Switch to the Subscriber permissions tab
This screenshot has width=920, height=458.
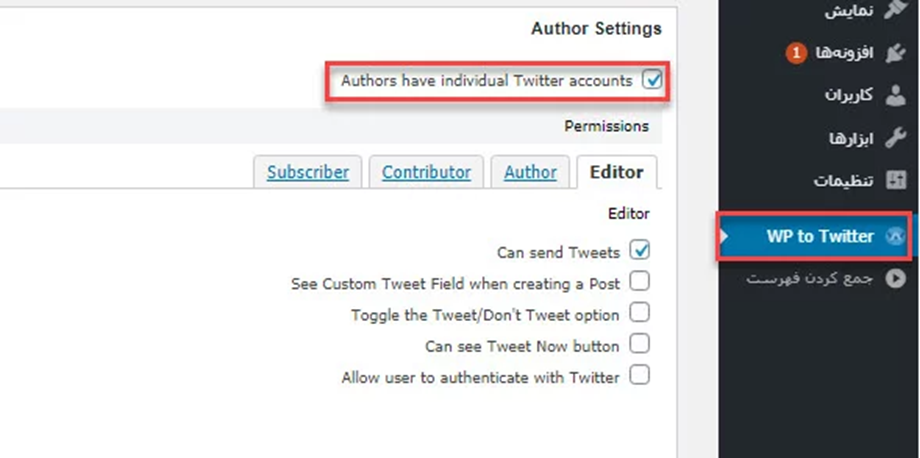click(308, 172)
